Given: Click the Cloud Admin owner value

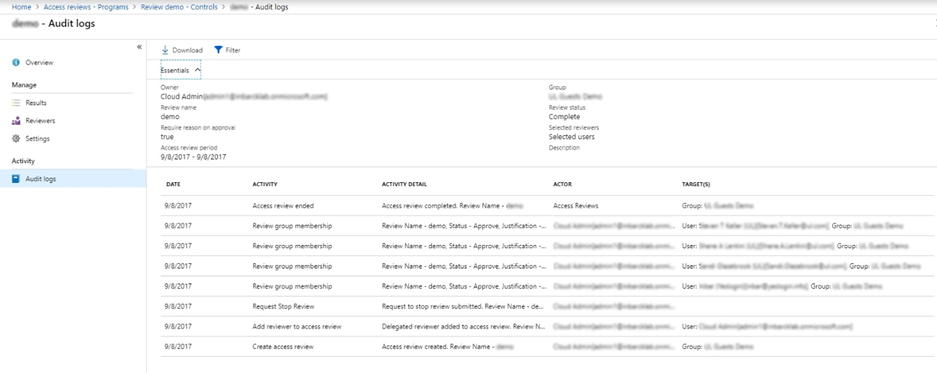Looking at the screenshot, I should coord(244,96).
